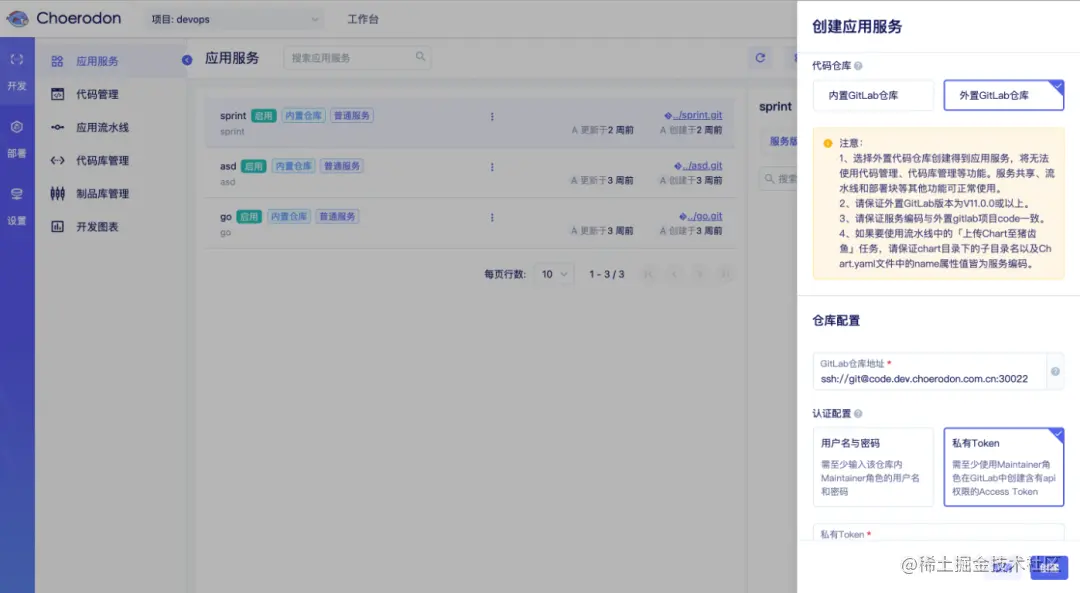This screenshot has width=1080, height=593.
Task: Click the help icon beside GitLab仓库地址 field
Action: (x=1055, y=371)
